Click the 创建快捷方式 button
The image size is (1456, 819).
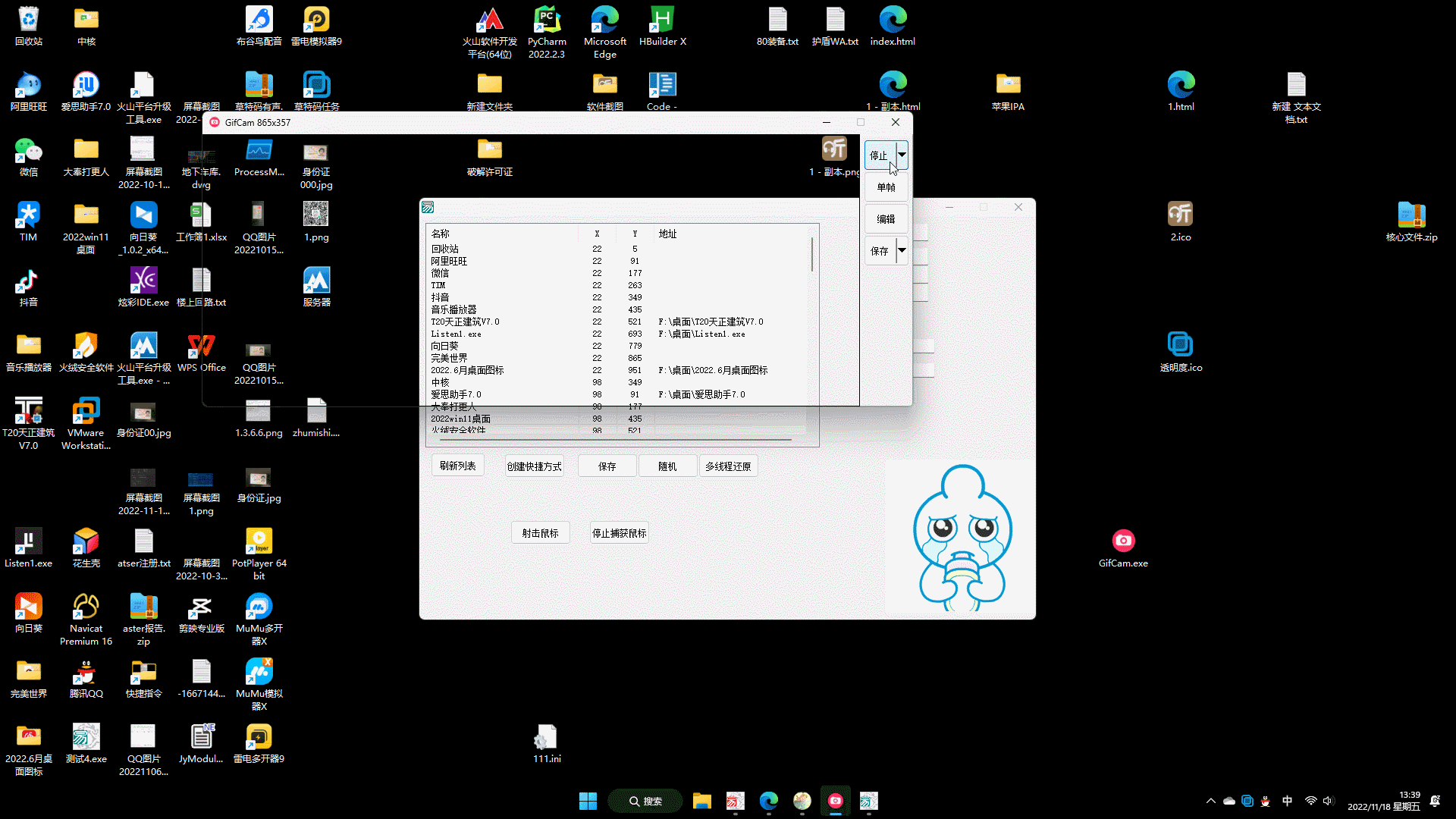[x=534, y=466]
